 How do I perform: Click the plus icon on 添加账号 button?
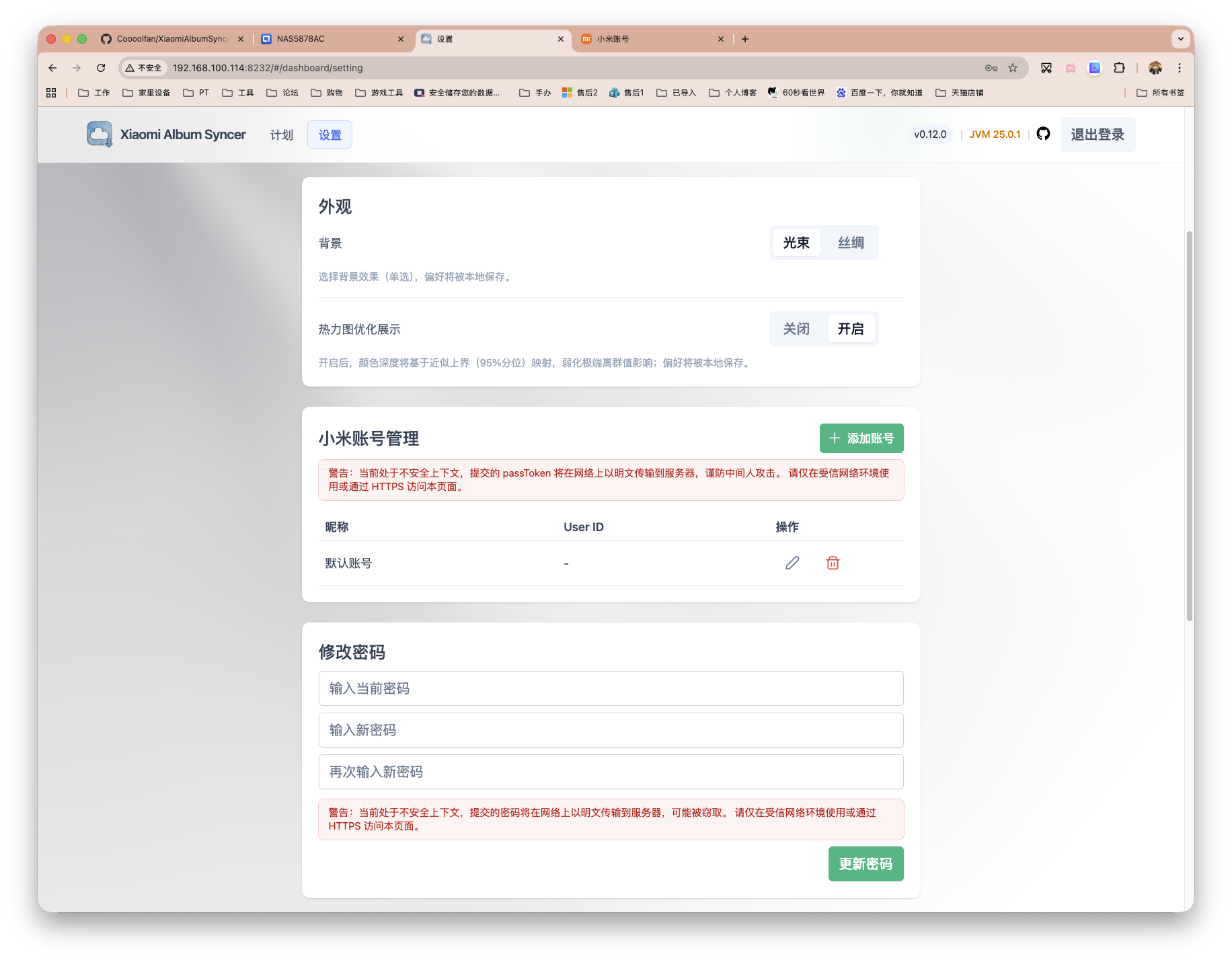[835, 438]
